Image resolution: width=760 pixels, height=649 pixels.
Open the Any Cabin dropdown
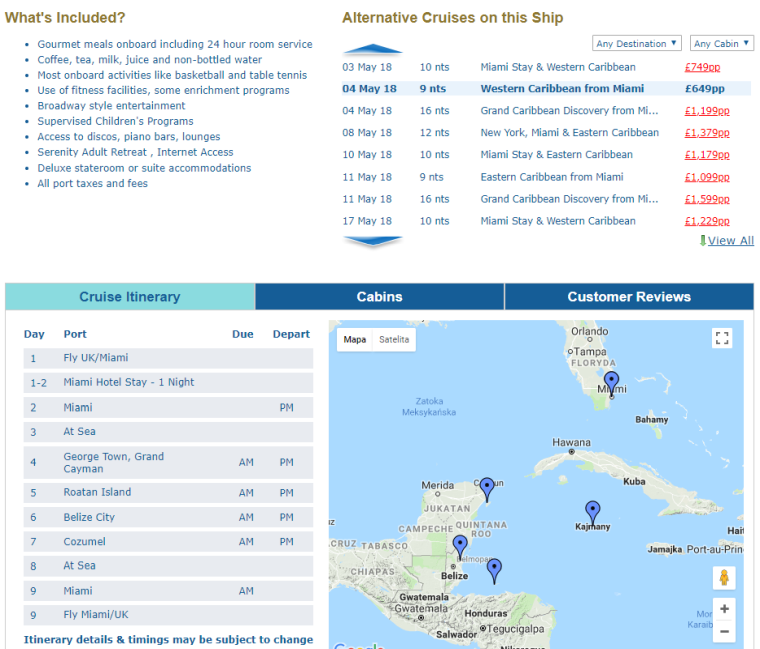pos(721,44)
